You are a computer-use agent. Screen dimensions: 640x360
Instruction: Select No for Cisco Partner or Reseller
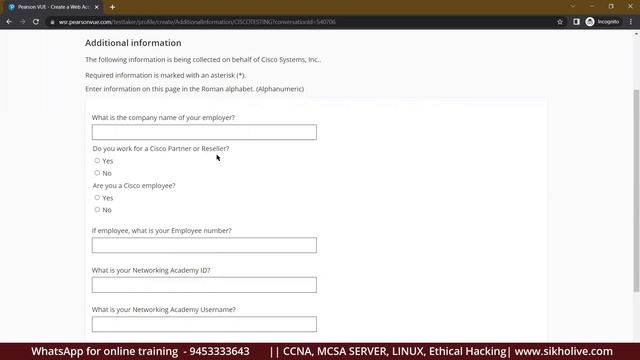pos(97,173)
